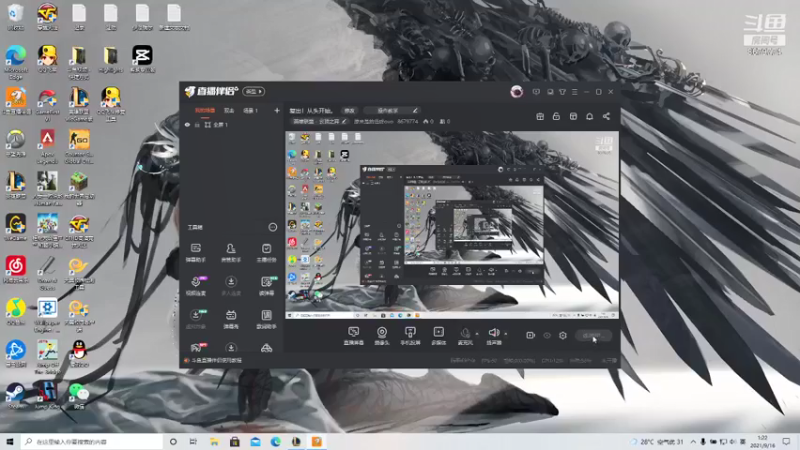This screenshot has height=450, width=800.
Task: Click the share icon above preview
Action: coord(606,116)
